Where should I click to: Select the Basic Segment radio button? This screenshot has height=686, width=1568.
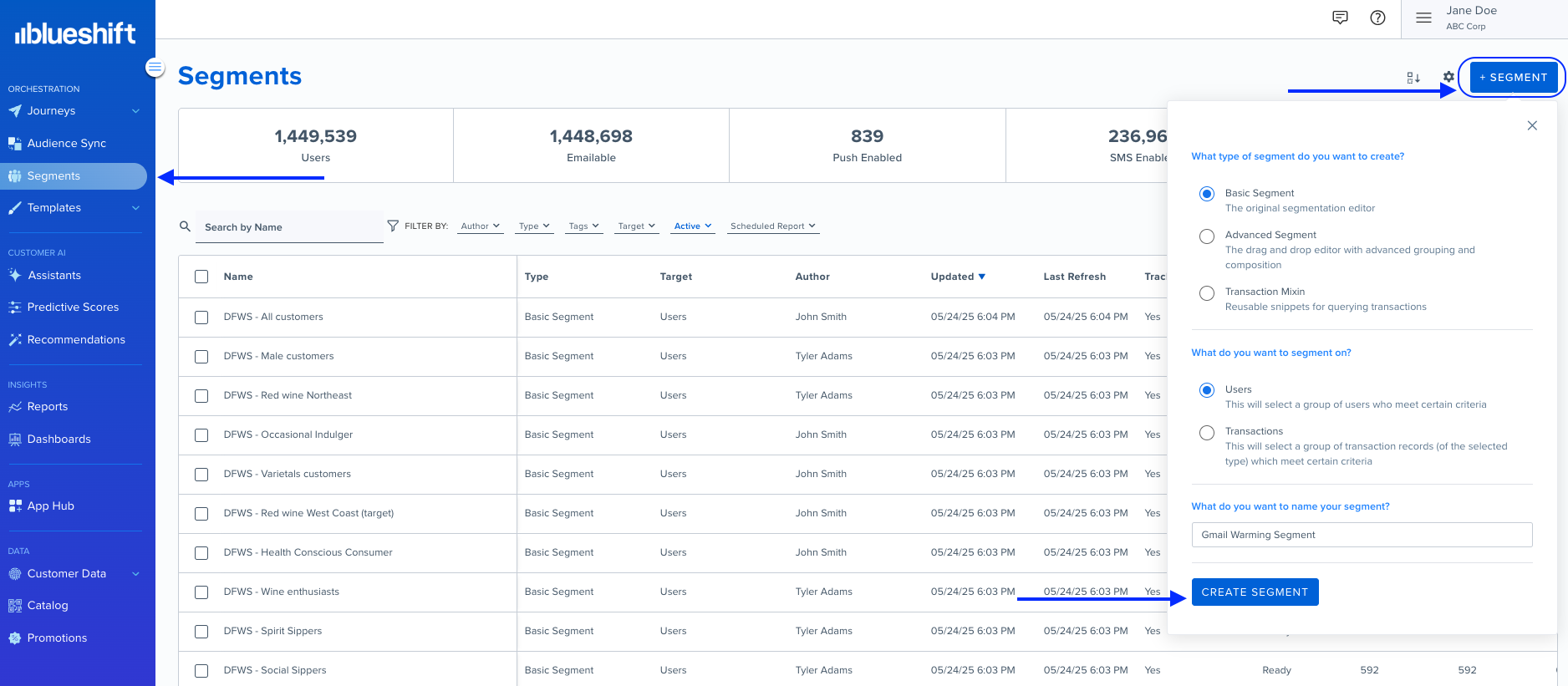click(1207, 194)
